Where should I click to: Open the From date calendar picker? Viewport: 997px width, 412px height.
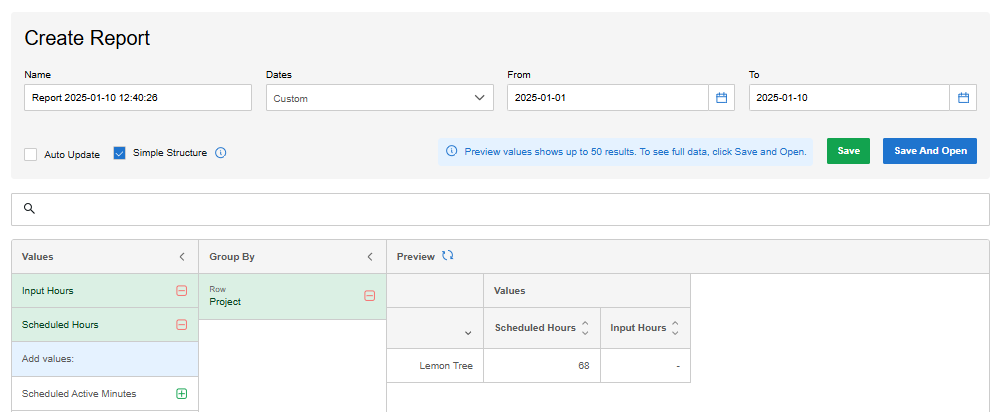coord(721,98)
